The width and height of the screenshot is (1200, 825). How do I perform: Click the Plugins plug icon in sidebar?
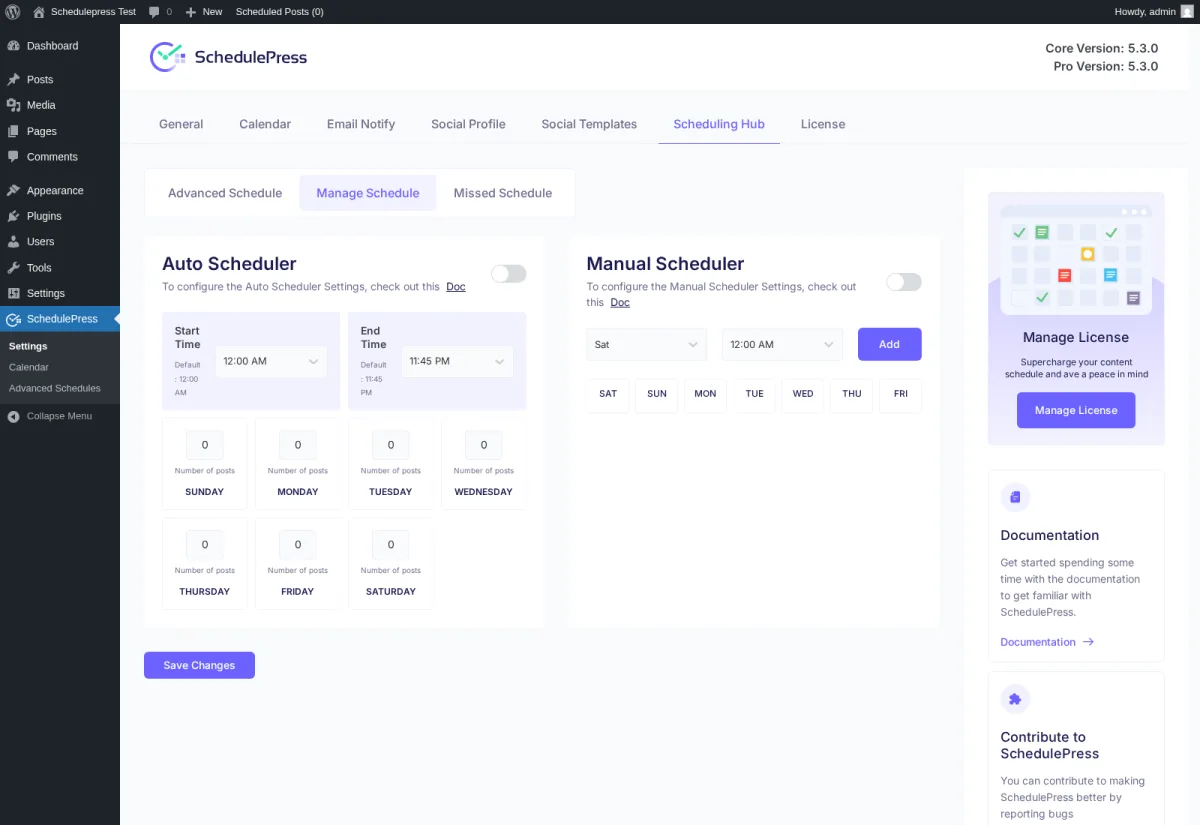point(13,216)
